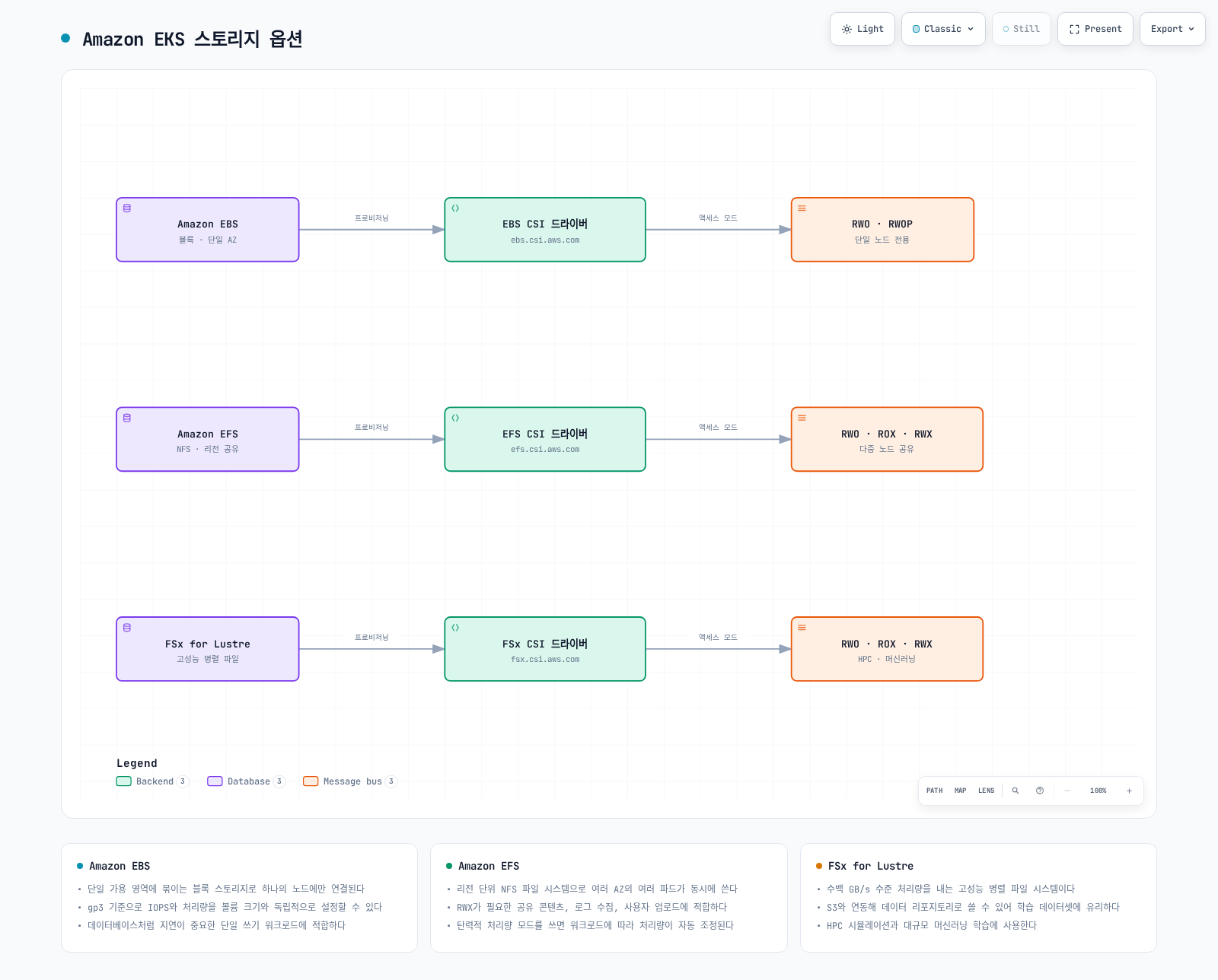The image size is (1218, 980).
Task: Click the code icon on EBS CSI driver node
Action: [x=455, y=208]
